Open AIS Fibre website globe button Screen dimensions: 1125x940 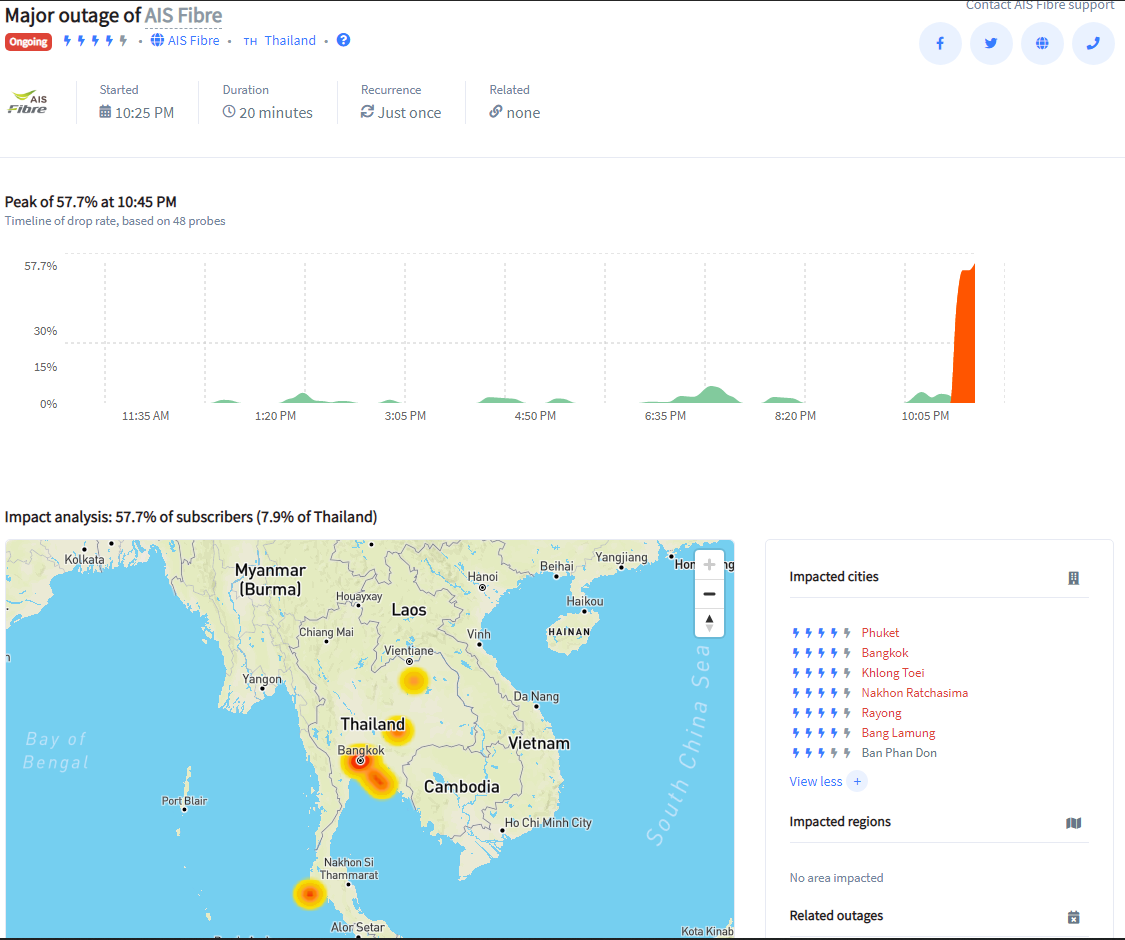coord(1042,43)
